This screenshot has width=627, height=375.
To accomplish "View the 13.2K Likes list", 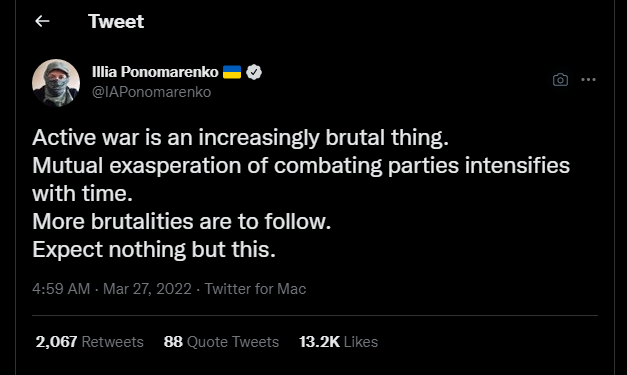I will 338,342.
